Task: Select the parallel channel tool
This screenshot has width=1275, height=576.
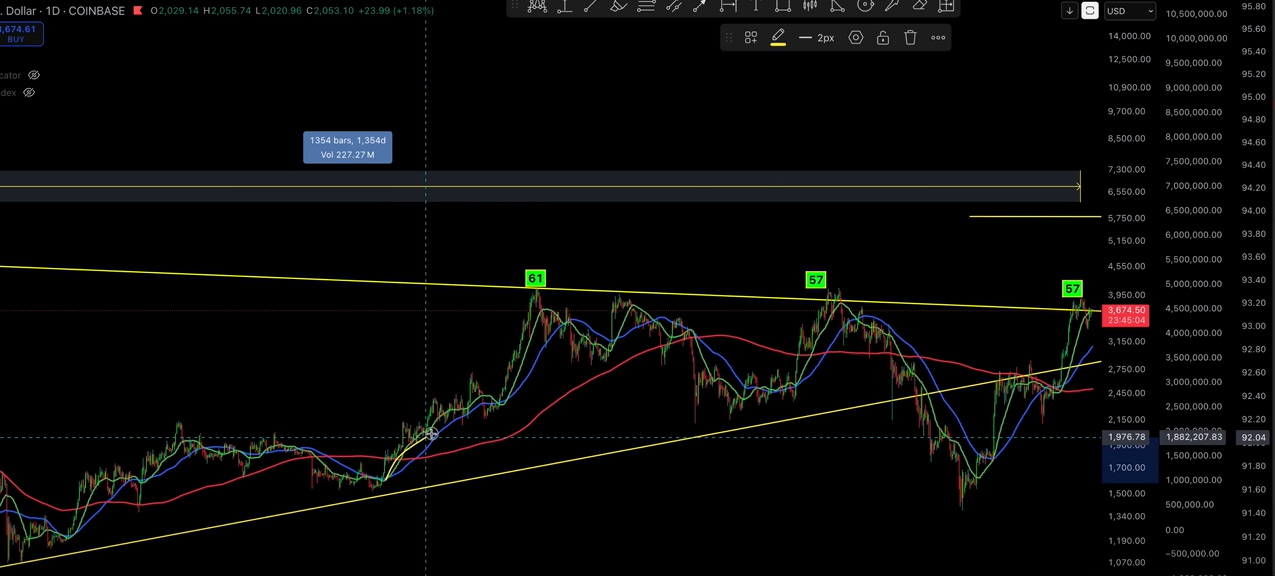Action: 673,6
